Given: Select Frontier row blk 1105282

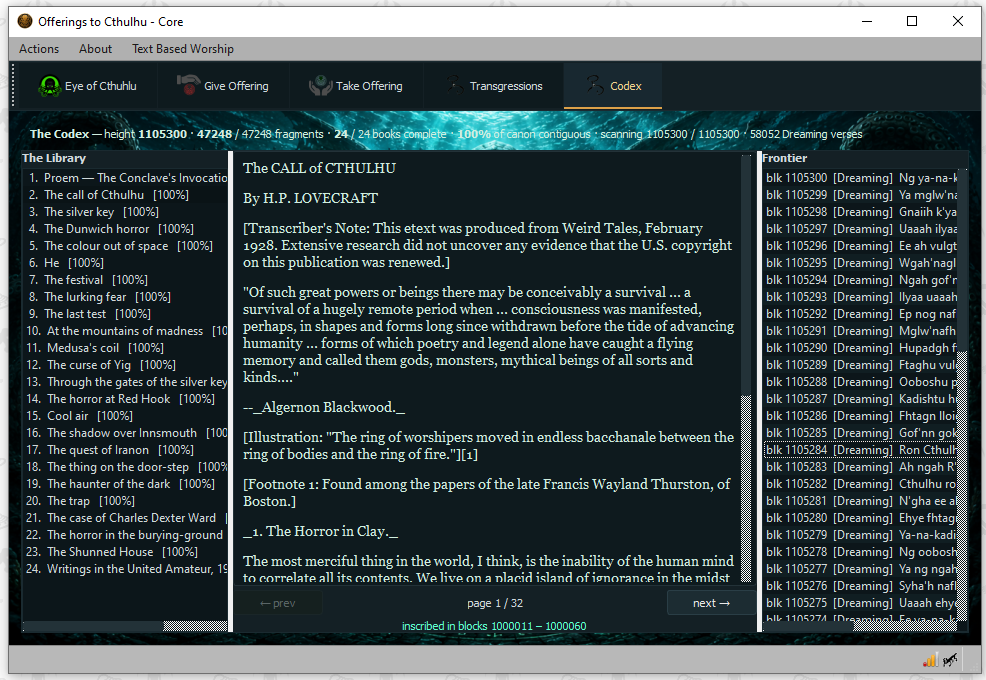Looking at the screenshot, I should point(860,484).
